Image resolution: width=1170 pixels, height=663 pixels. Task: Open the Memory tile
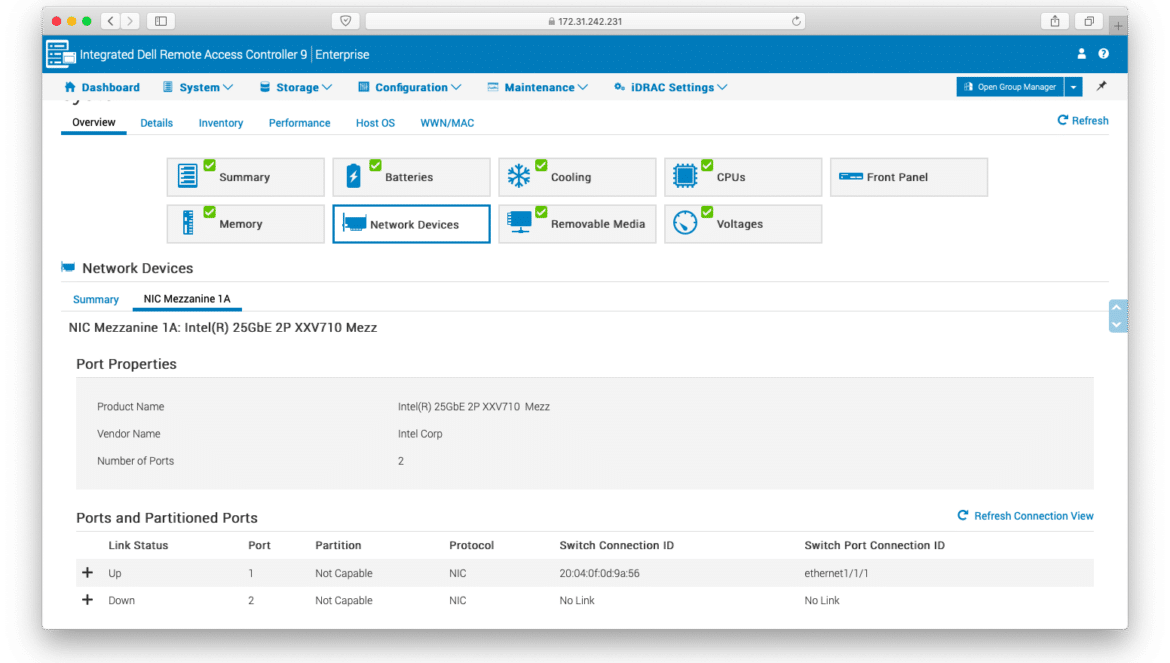[x=245, y=224]
